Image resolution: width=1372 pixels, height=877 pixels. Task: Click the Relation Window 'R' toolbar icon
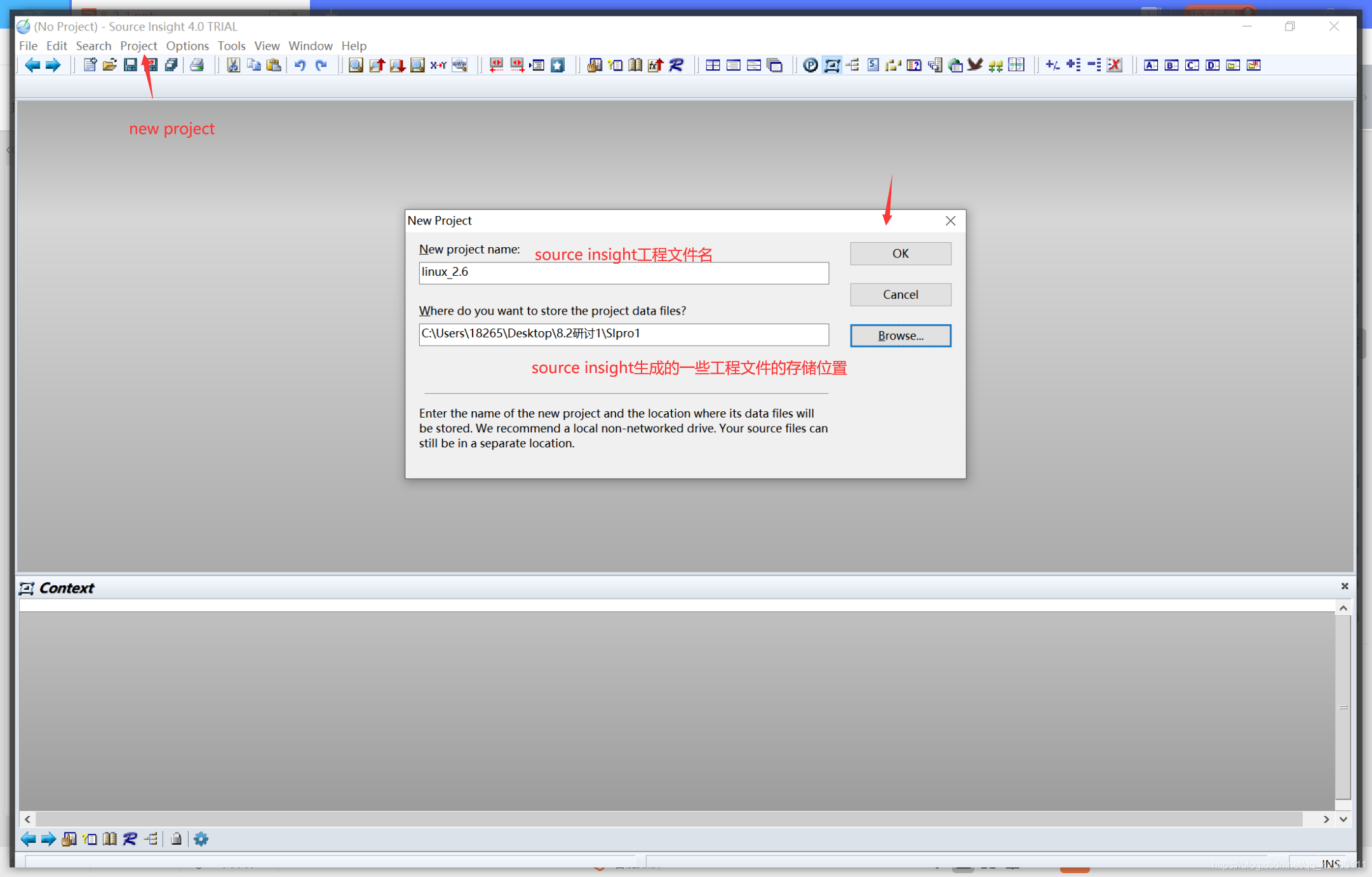pyautogui.click(x=676, y=65)
